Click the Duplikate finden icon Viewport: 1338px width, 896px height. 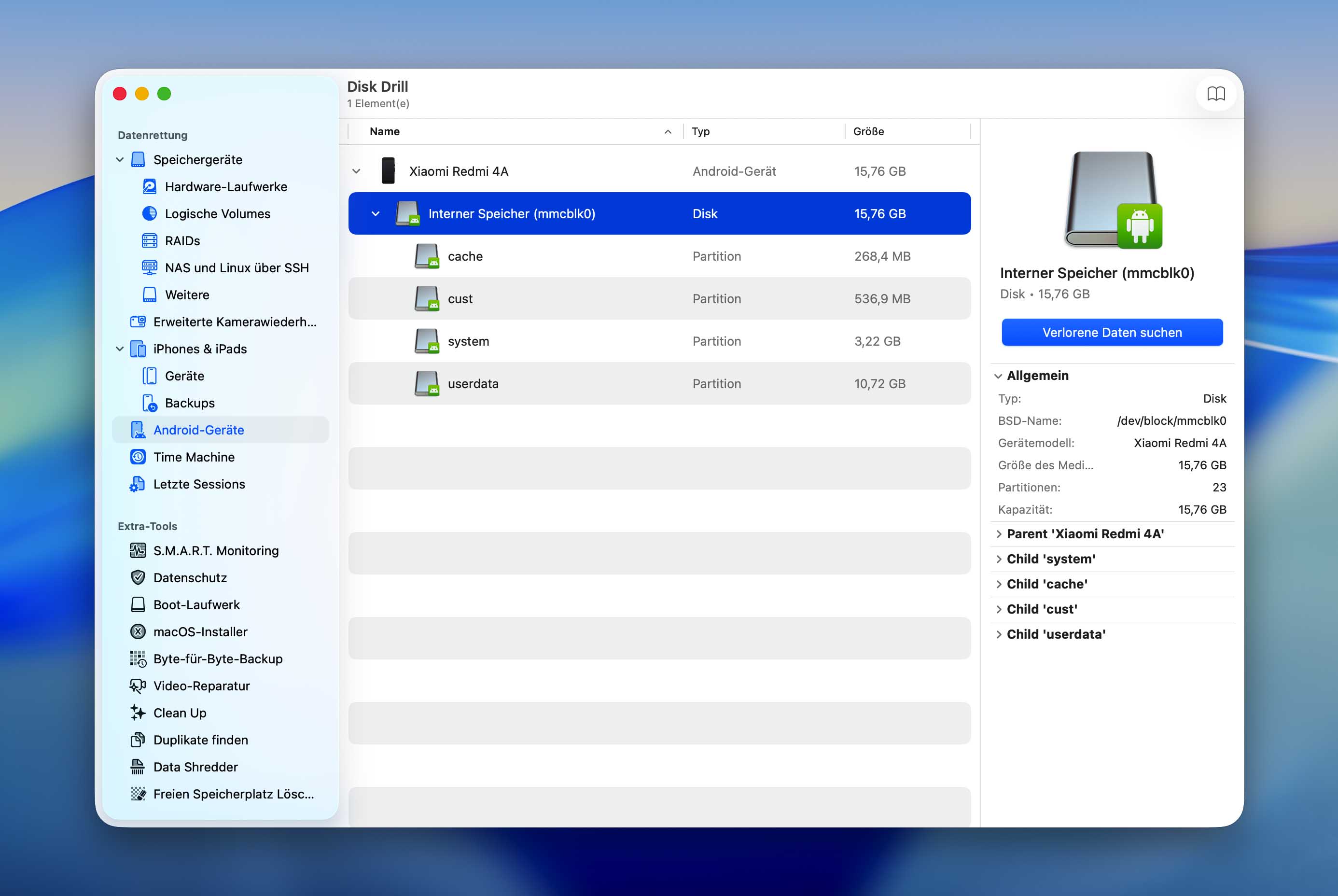(x=138, y=740)
